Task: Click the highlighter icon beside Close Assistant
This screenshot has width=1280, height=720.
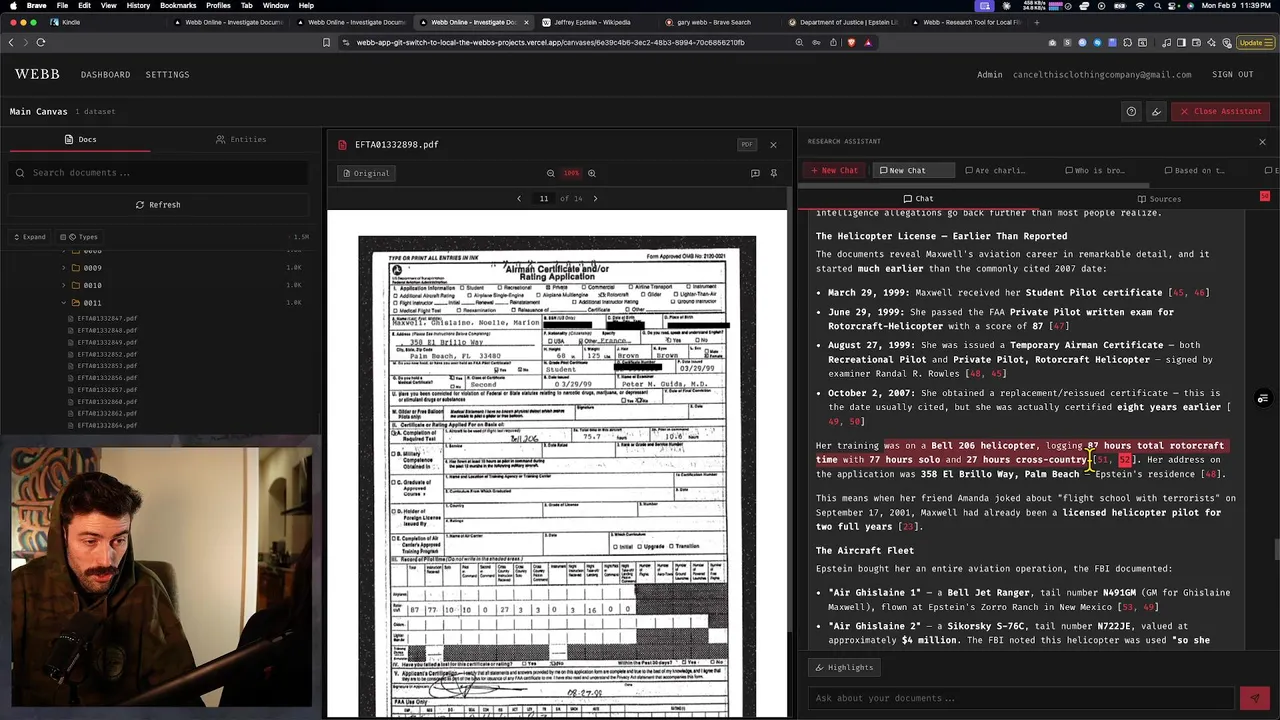Action: (1157, 111)
